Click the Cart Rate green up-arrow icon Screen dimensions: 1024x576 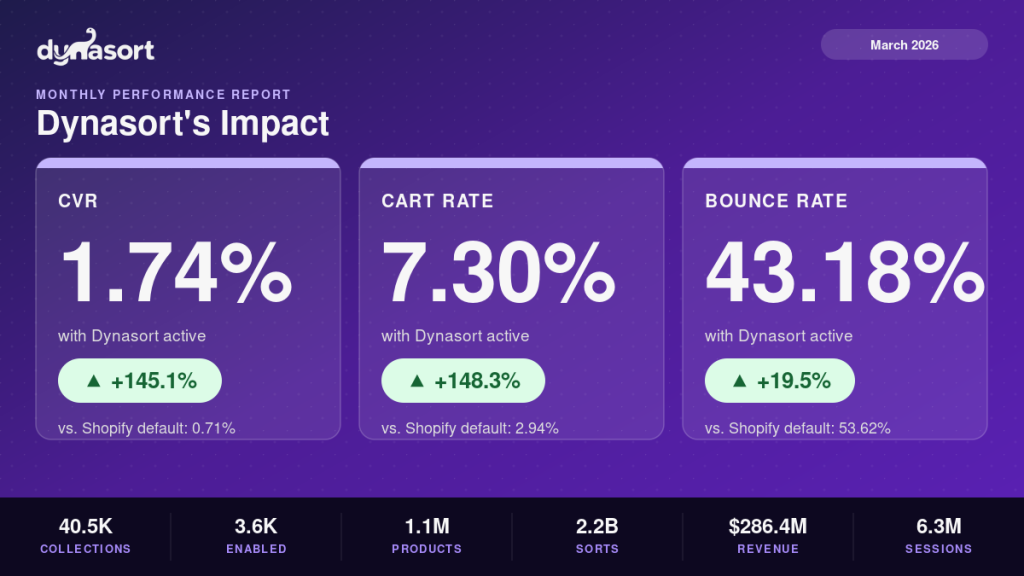click(x=417, y=380)
